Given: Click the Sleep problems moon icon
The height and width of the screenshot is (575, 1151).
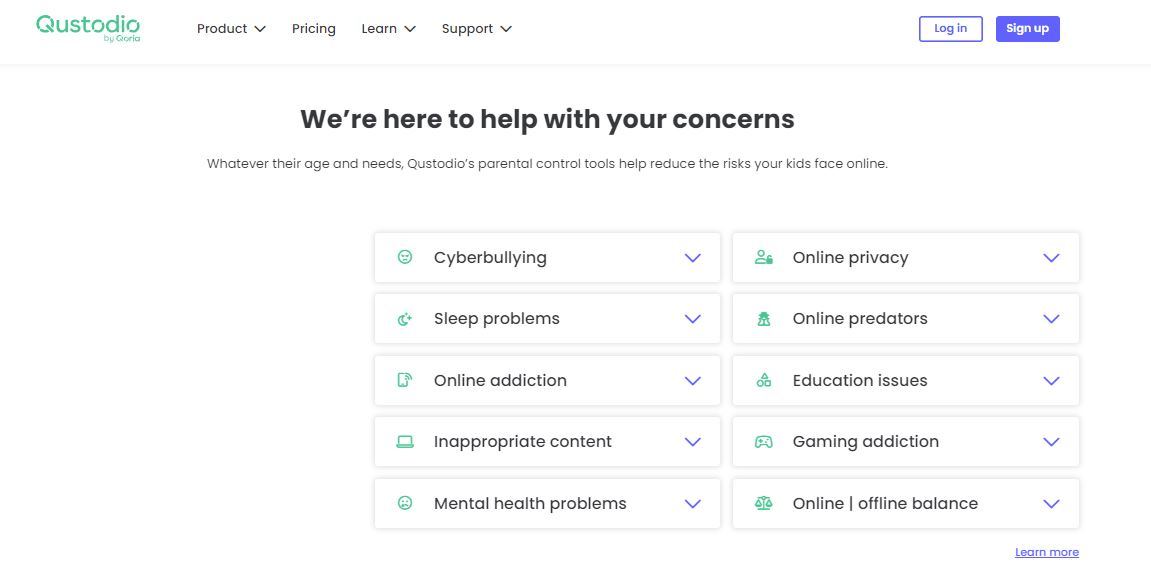Looking at the screenshot, I should point(404,319).
